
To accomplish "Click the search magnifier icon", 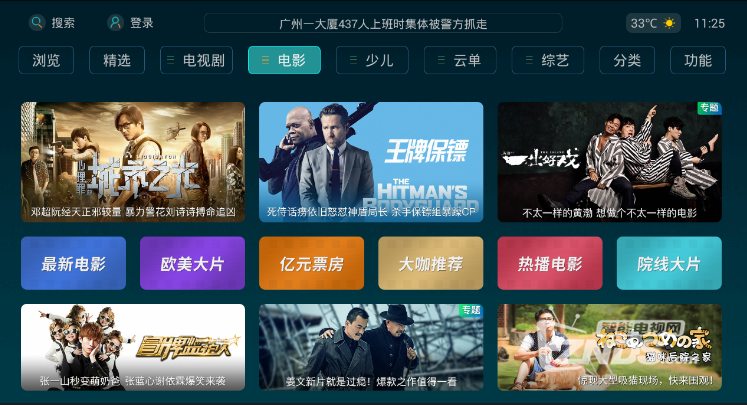I will pyautogui.click(x=37, y=22).
